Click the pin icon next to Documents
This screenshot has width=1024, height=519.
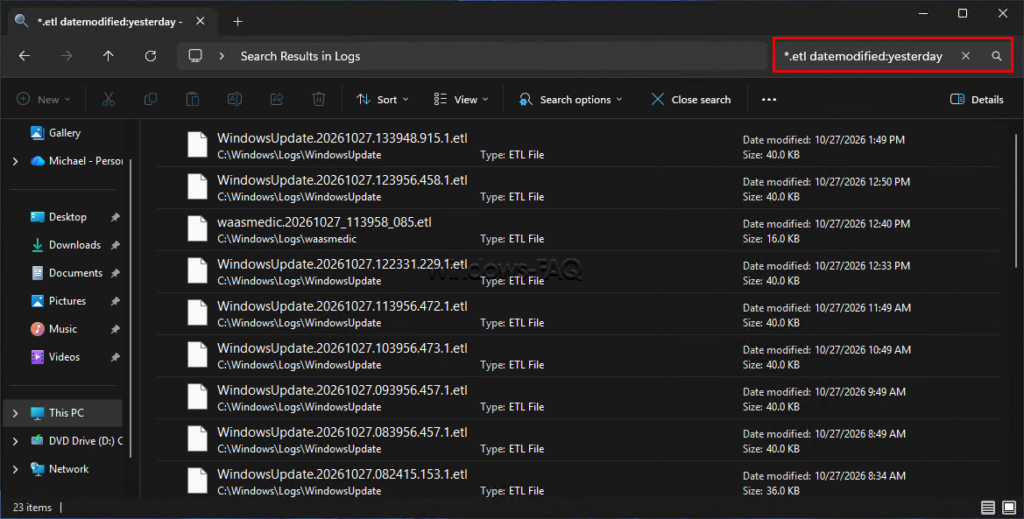pos(115,273)
